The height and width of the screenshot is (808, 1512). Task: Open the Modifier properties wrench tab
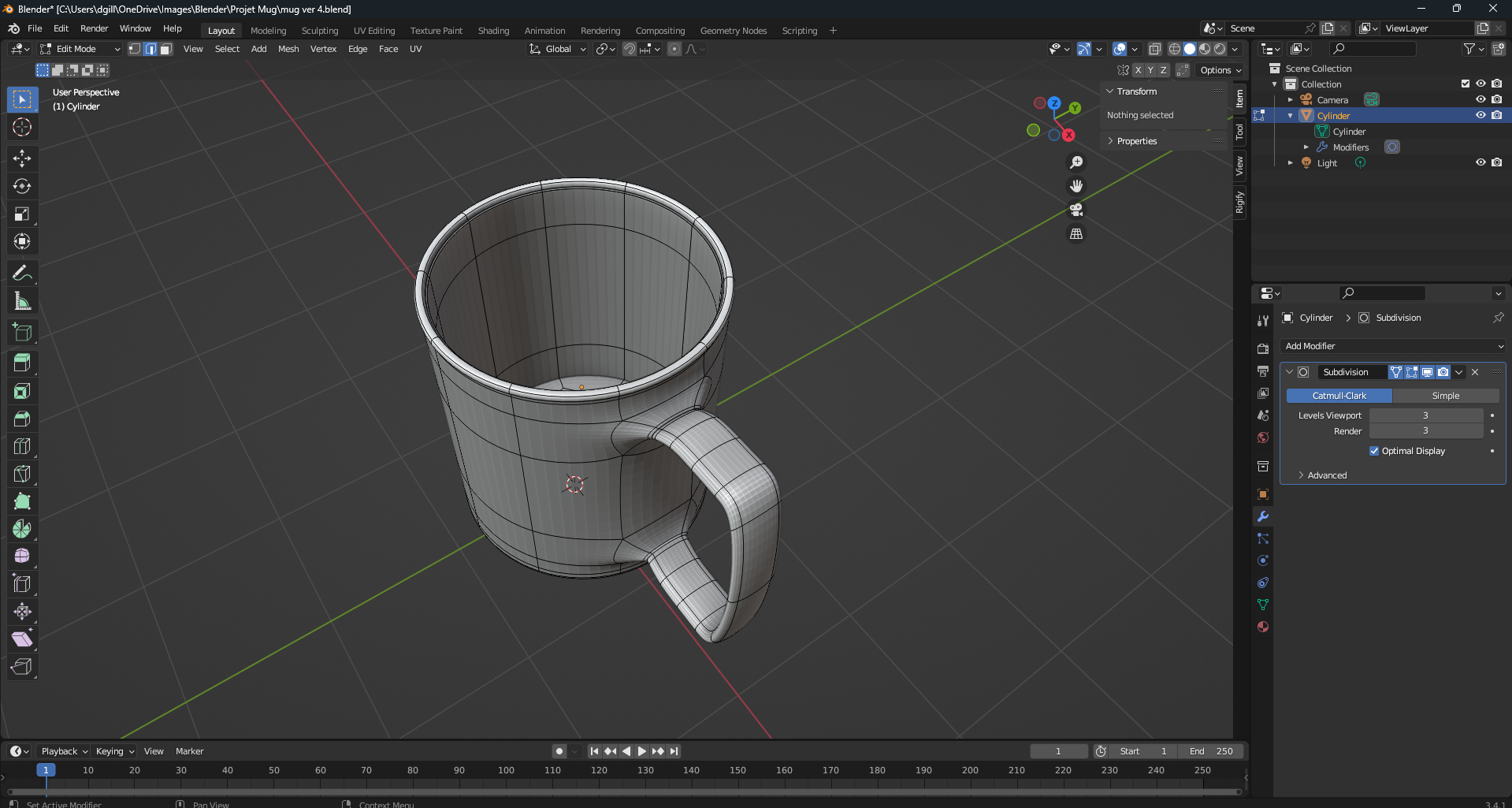(x=1263, y=517)
